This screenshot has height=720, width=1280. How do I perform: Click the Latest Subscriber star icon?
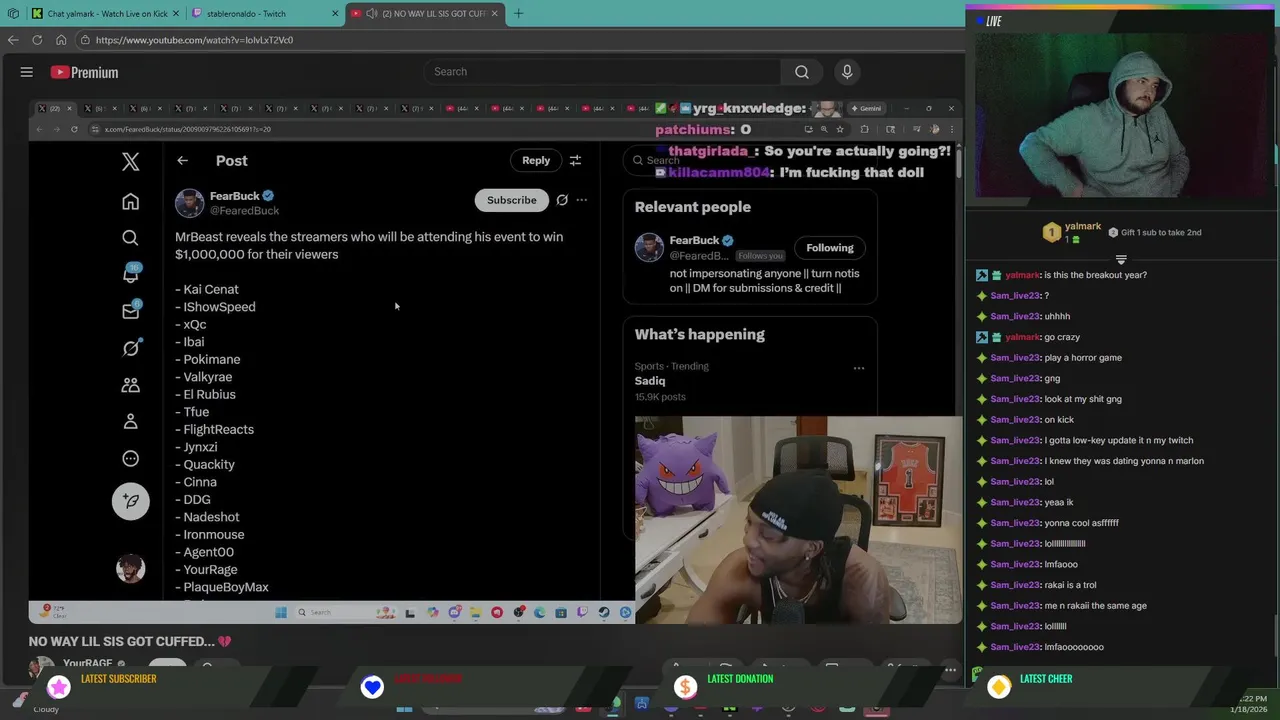click(59, 686)
